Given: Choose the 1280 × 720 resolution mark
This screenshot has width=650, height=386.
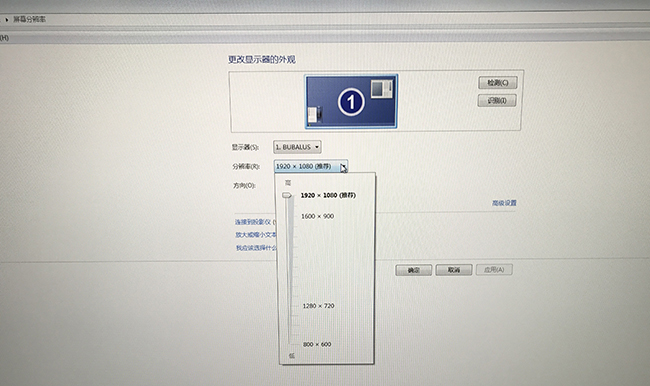Looking at the screenshot, I should pyautogui.click(x=318, y=306).
